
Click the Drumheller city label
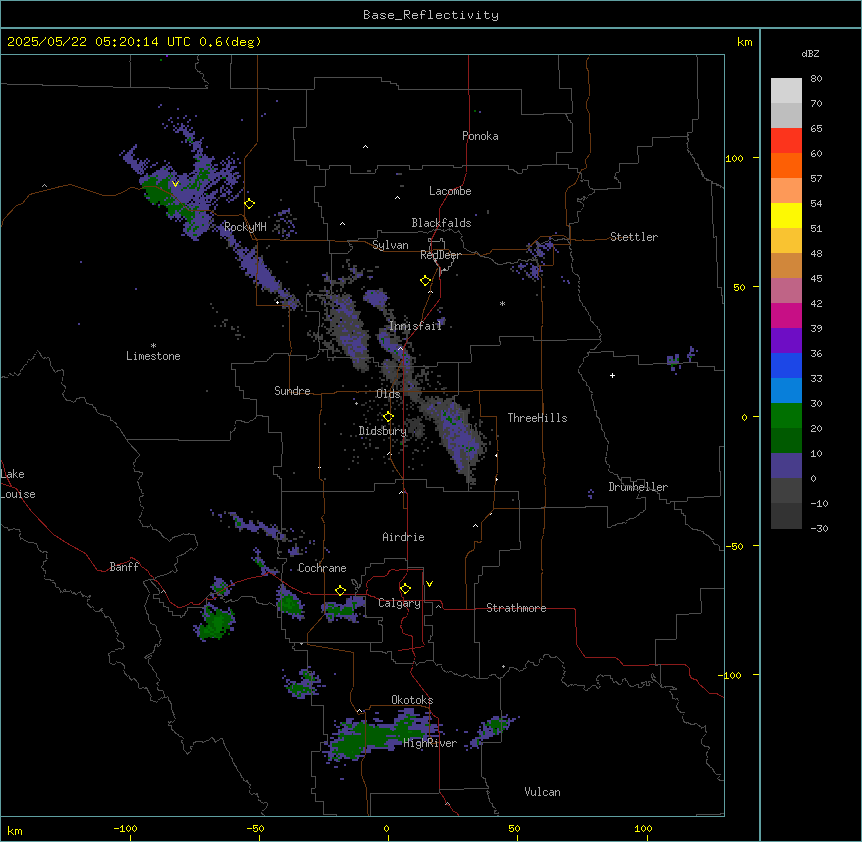point(638,487)
